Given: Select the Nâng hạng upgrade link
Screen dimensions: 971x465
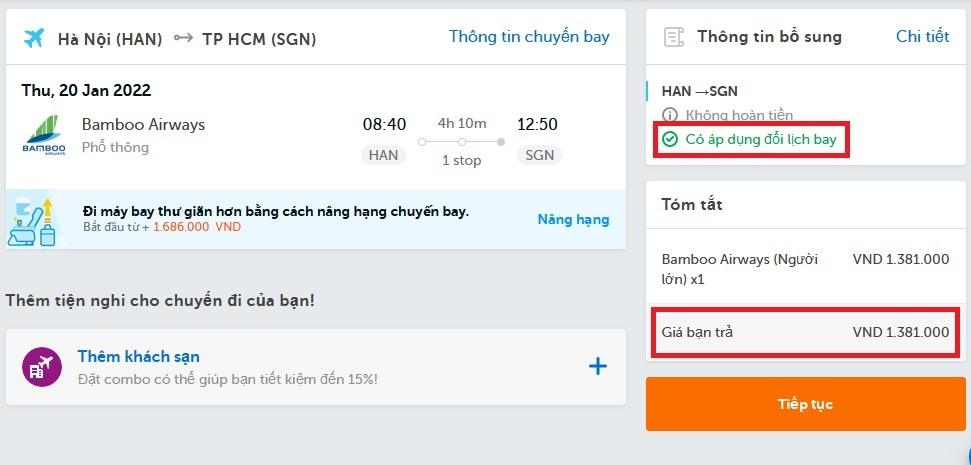Looking at the screenshot, I should 573,219.
